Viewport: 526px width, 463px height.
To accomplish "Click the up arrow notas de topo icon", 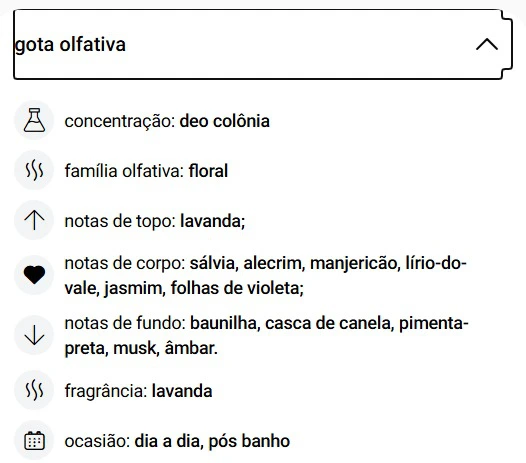I will click(x=34, y=220).
